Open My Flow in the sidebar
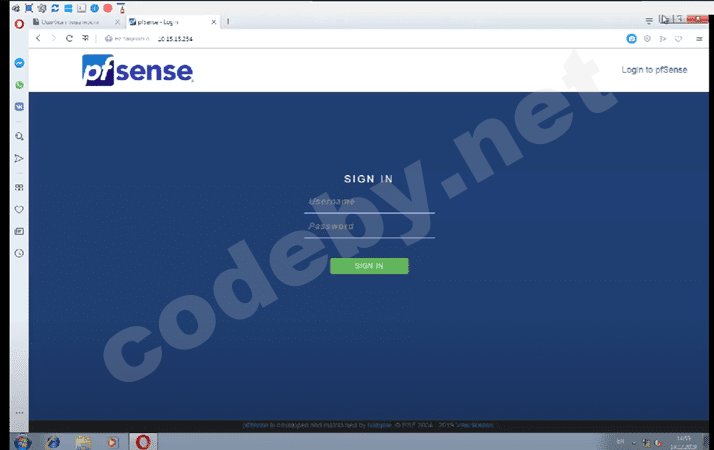 pos(19,159)
